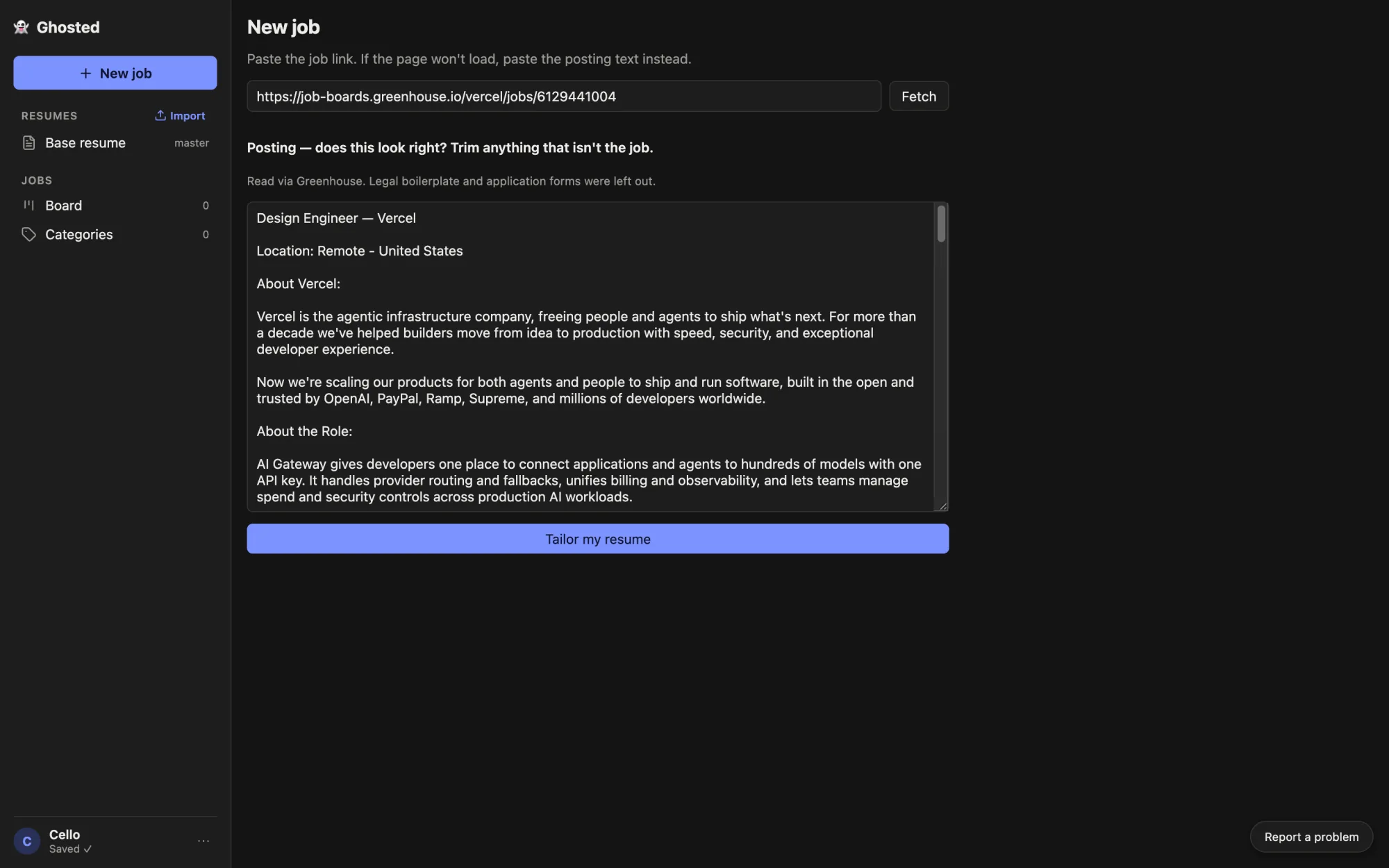Click the Board count badge 0
This screenshot has height=868, width=1389.
coord(206,206)
